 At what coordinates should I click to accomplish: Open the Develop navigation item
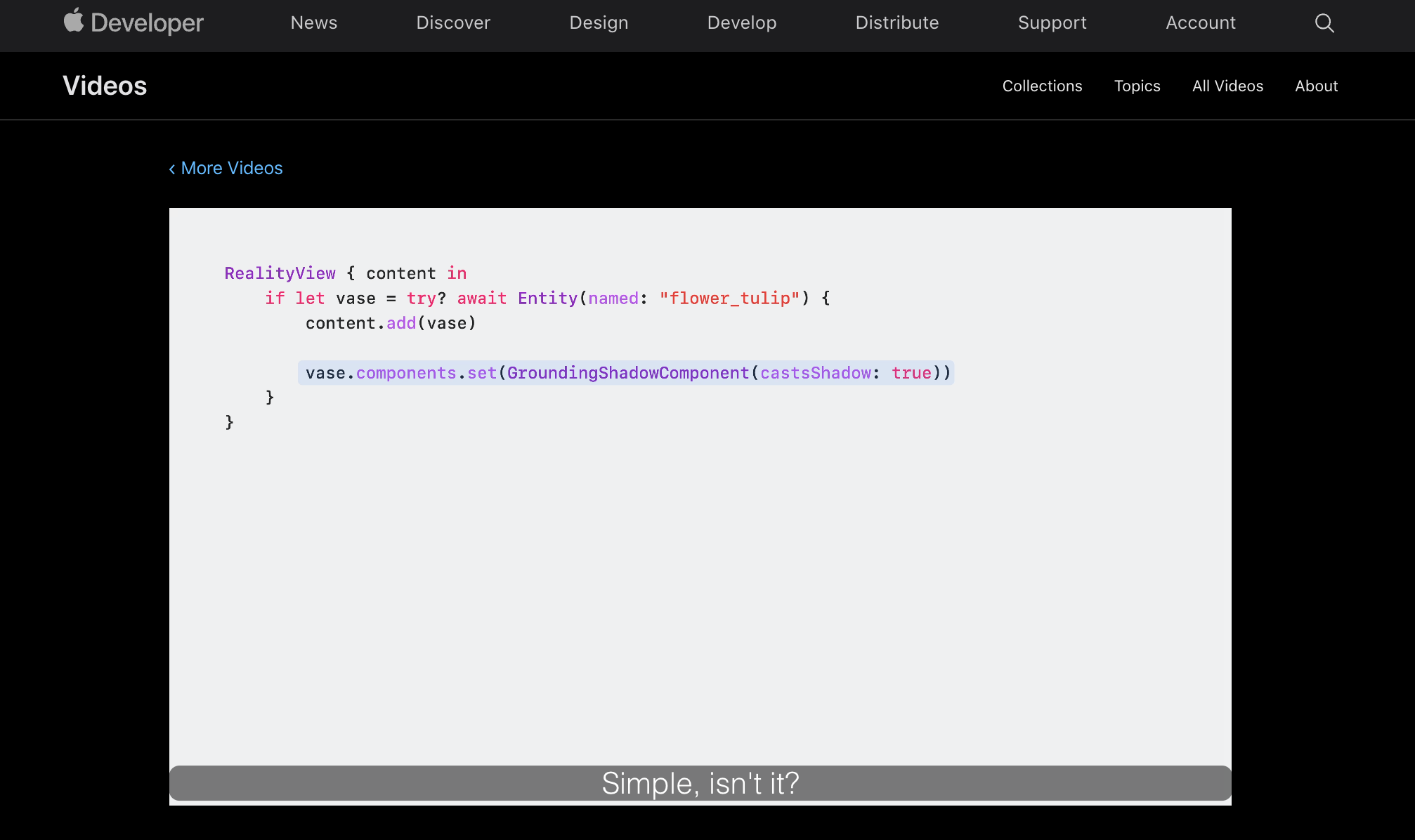pos(741,23)
